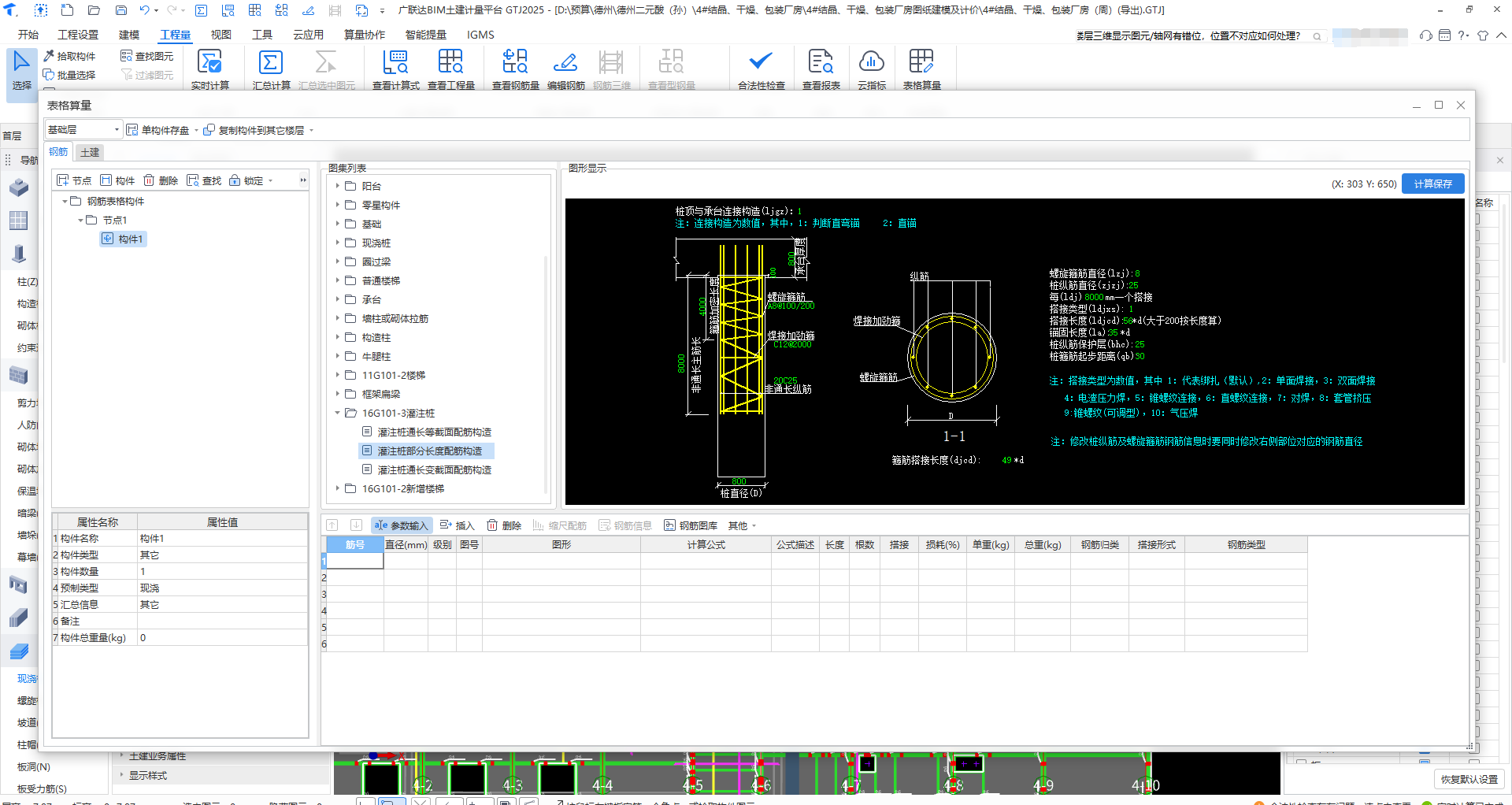Open 查看计算式 tool
Viewport: 1512px width, 805px height.
(395, 69)
